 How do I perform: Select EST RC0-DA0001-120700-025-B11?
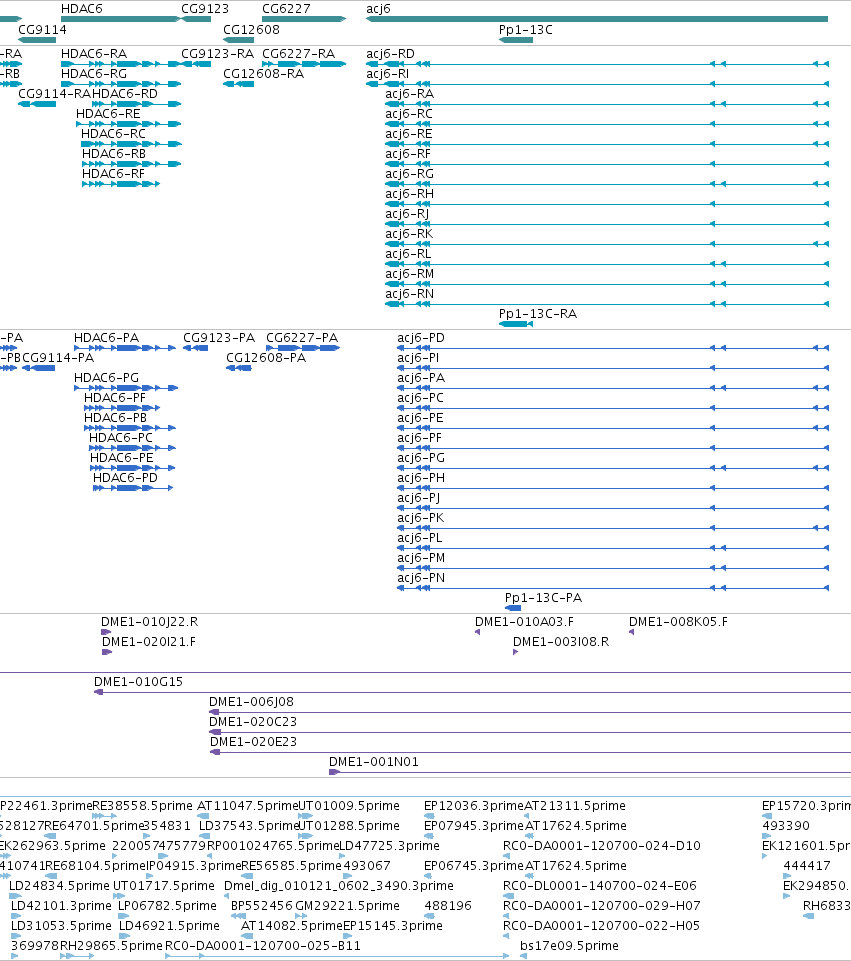pyautogui.click(x=263, y=945)
